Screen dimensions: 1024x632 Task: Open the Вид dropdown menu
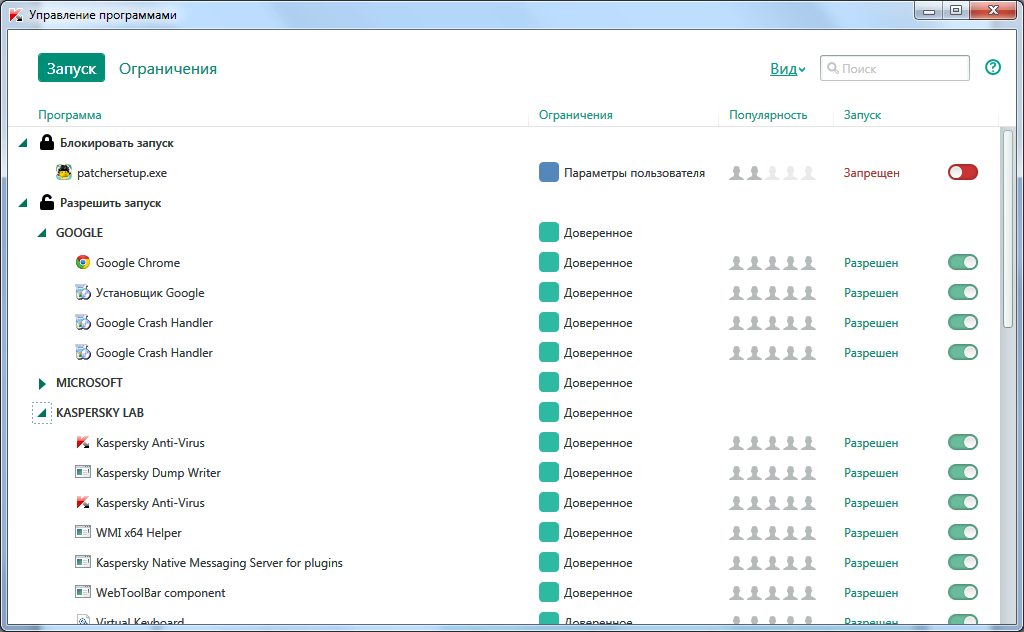tap(787, 69)
